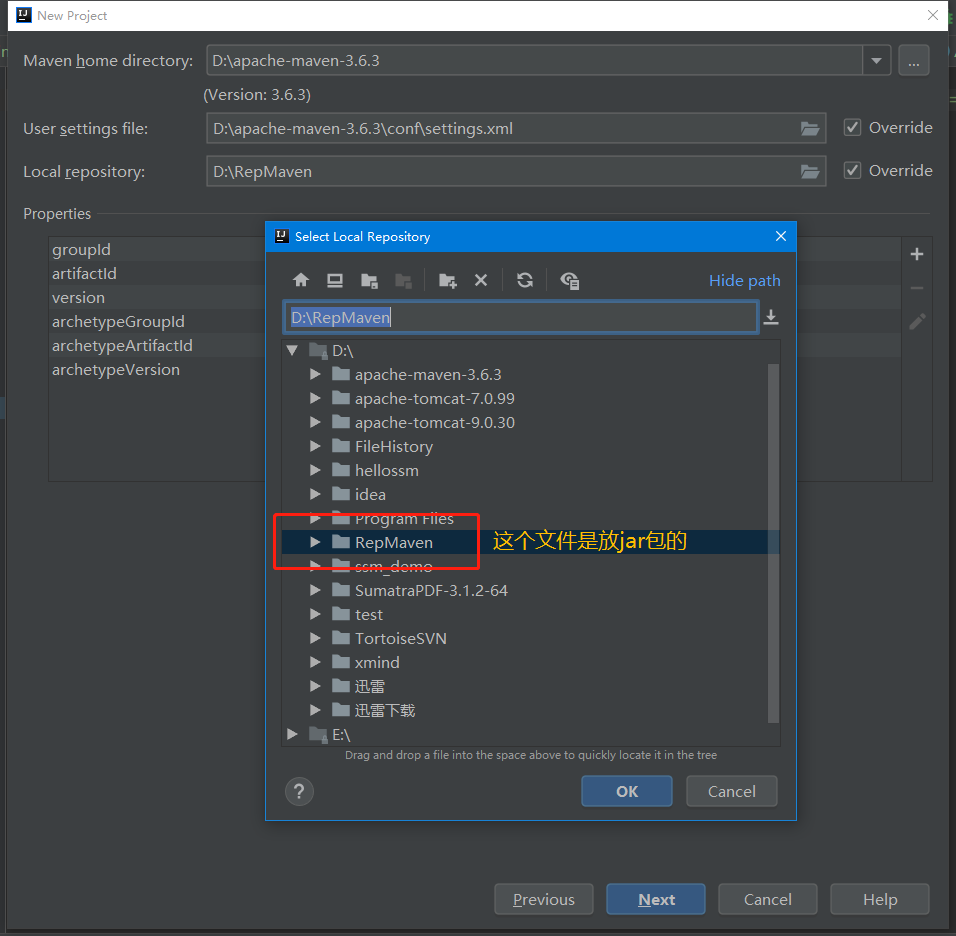Click the Desktop directory icon
The image size is (956, 936).
coord(335,280)
